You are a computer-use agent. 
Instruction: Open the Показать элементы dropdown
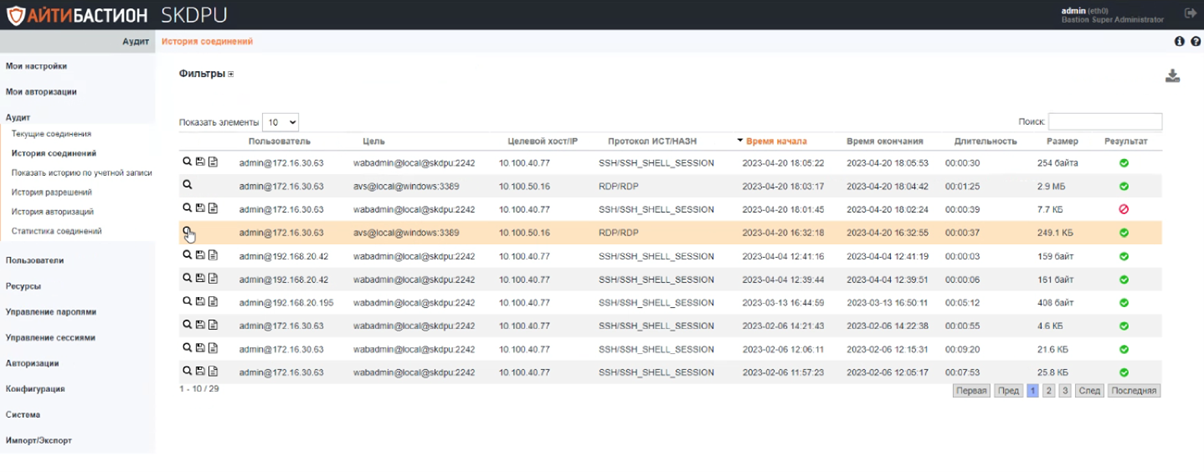pos(280,122)
